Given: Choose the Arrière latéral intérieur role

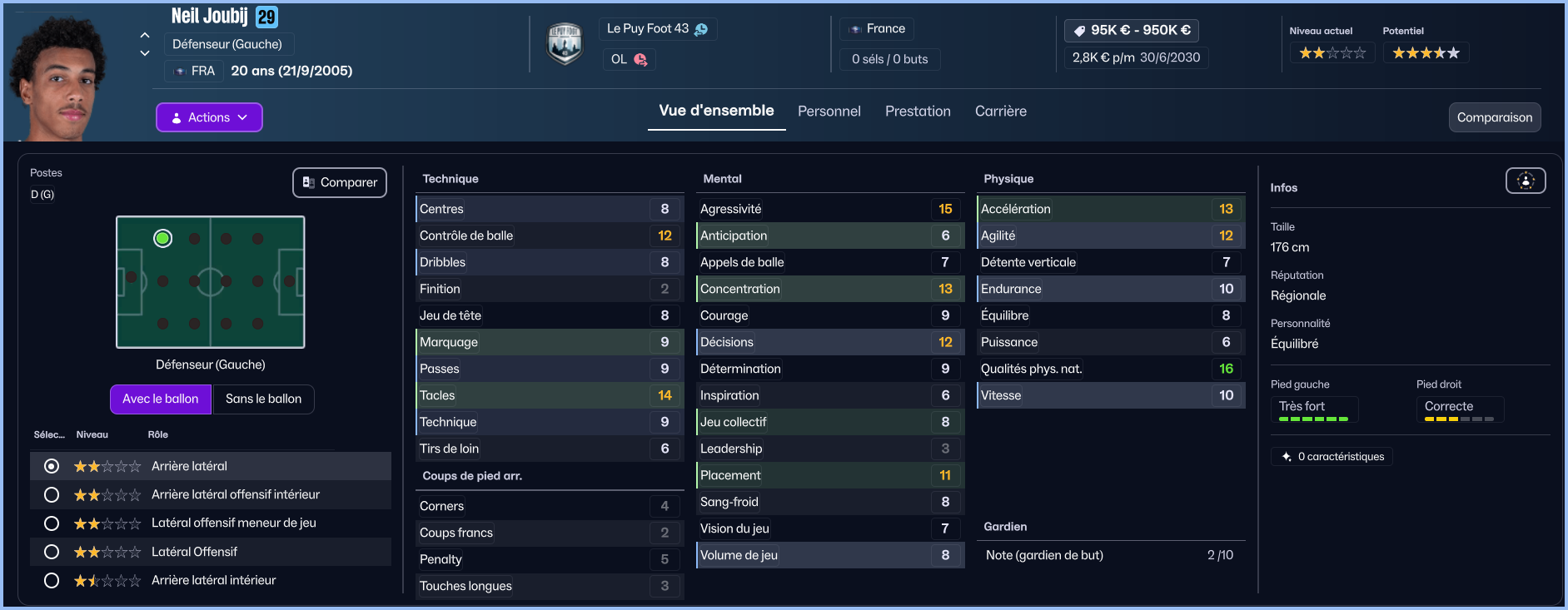Looking at the screenshot, I should pyautogui.click(x=52, y=581).
